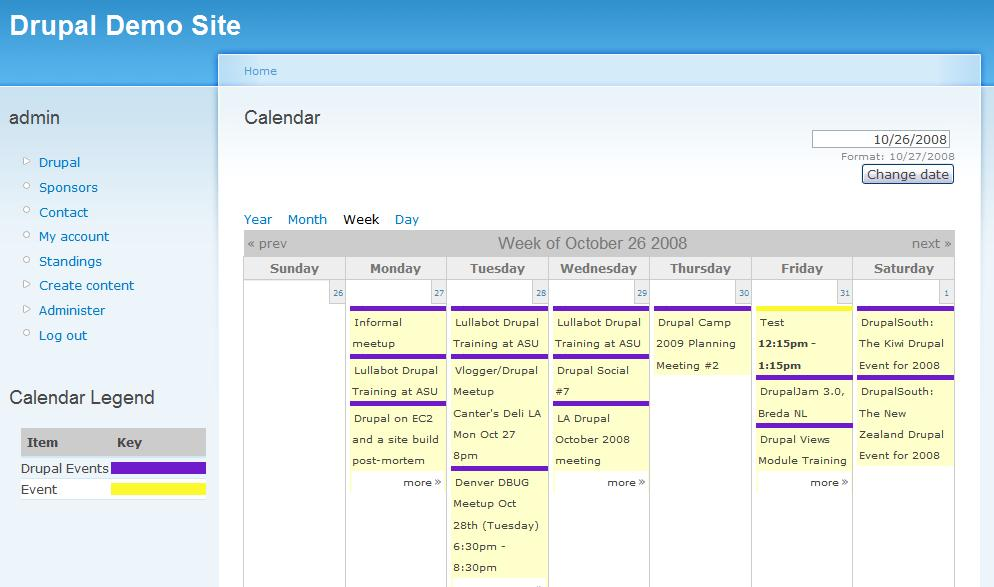Image resolution: width=994 pixels, height=587 pixels.
Task: Expand the Create content menu arrow
Action: (27, 285)
